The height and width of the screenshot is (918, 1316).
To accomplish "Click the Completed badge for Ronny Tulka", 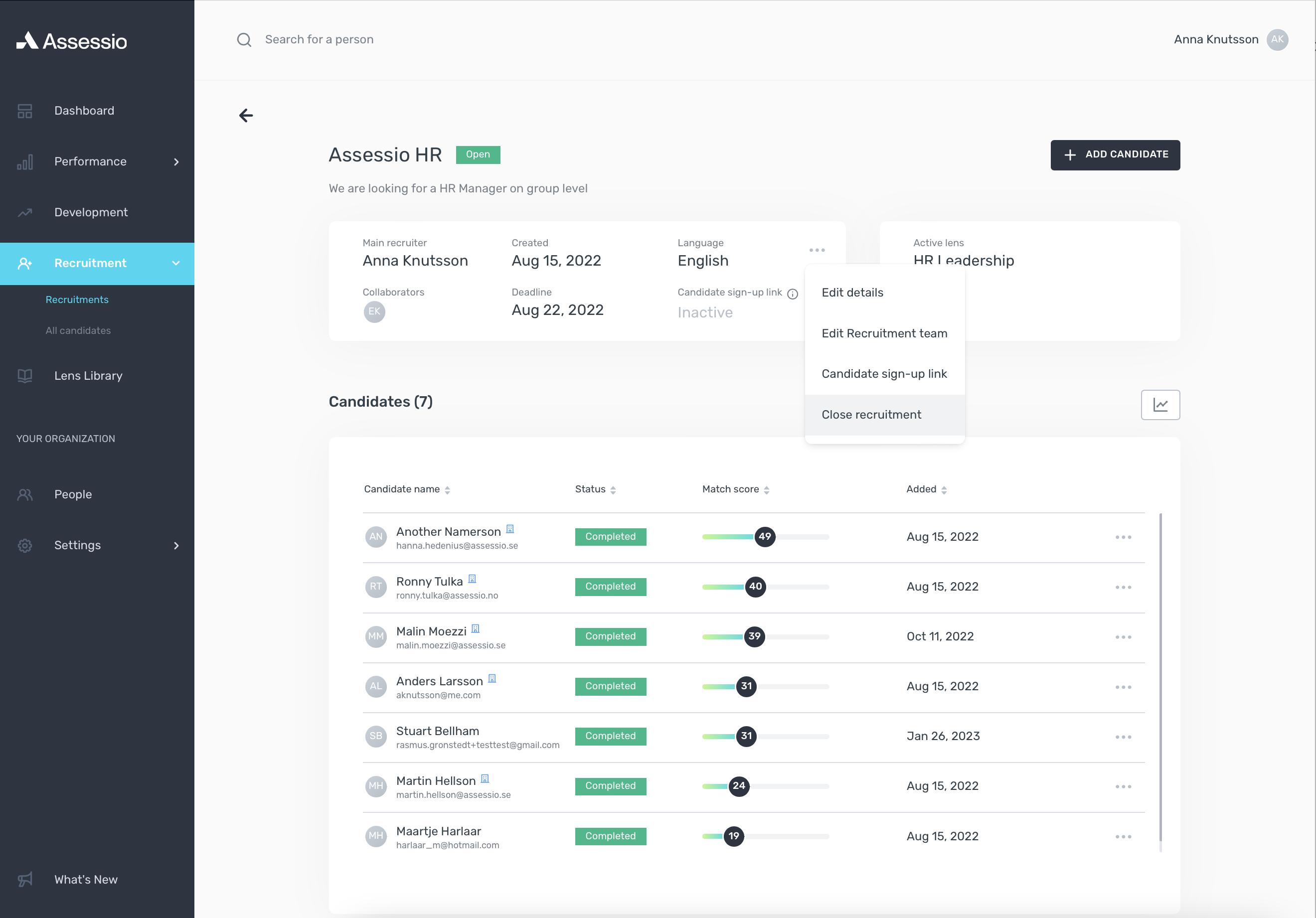I will pyautogui.click(x=611, y=587).
